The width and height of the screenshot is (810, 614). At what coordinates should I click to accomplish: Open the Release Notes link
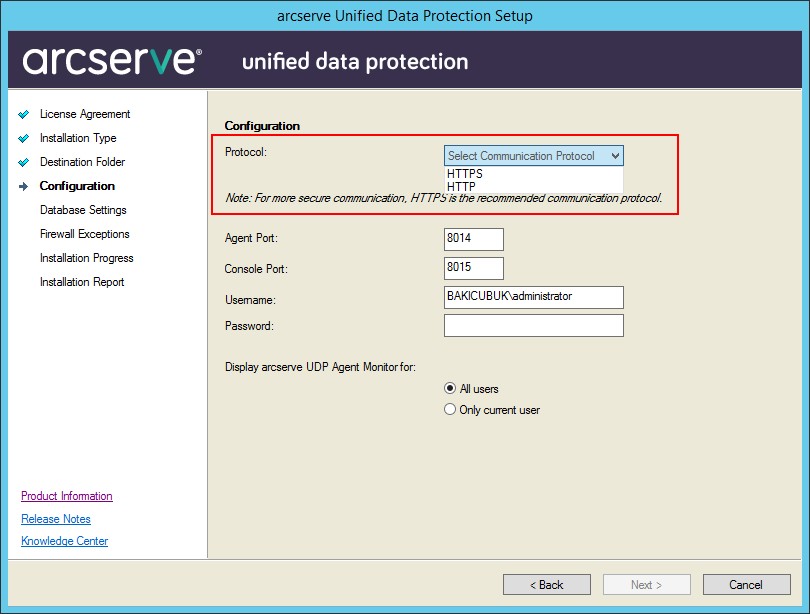(x=56, y=518)
